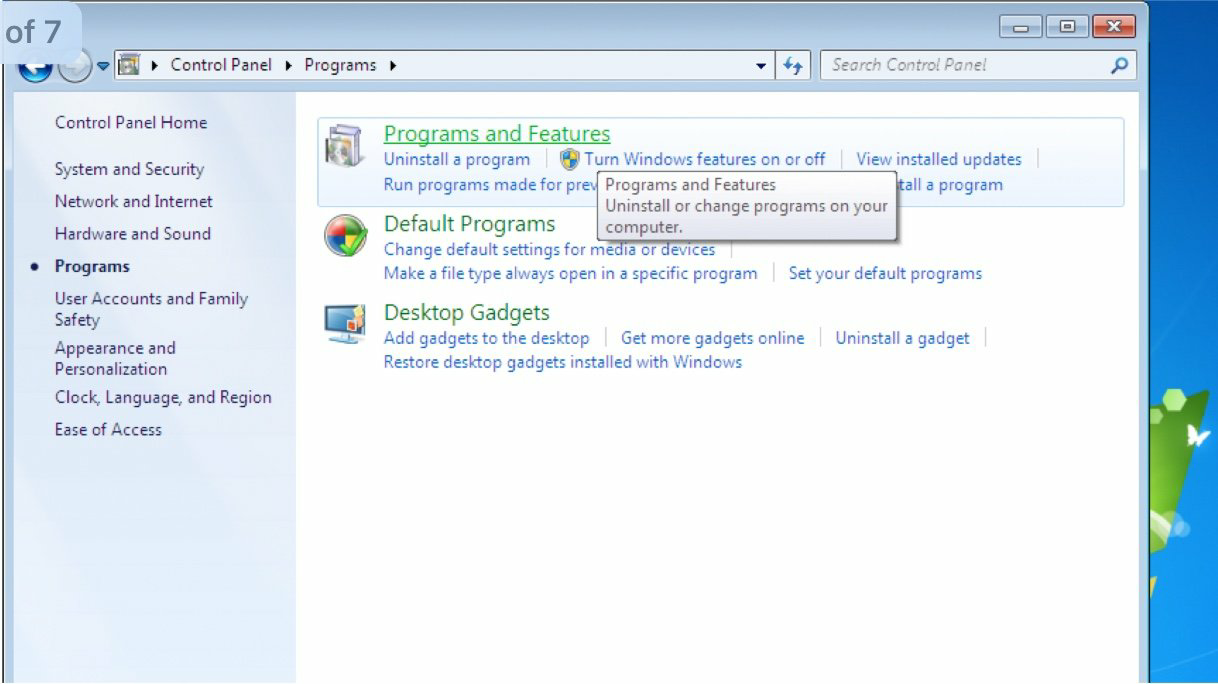Click the Default Programs icon
Screen dimensions: 1218x684
345,236
